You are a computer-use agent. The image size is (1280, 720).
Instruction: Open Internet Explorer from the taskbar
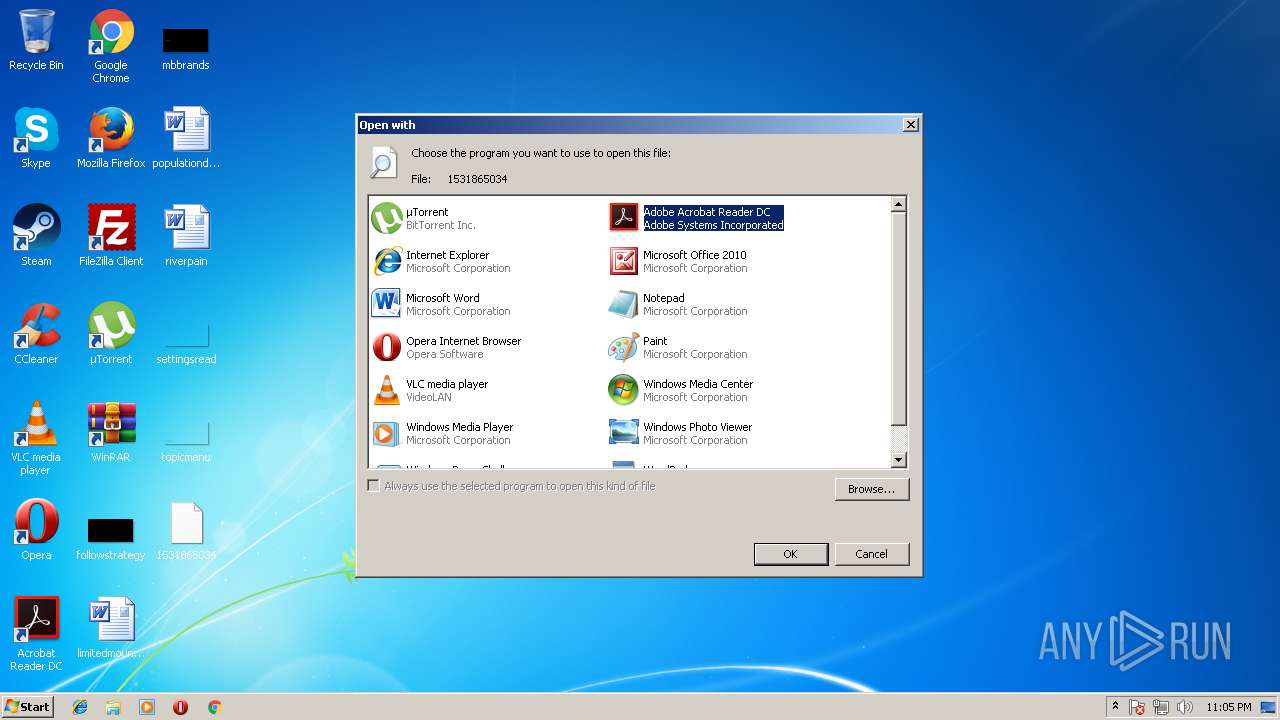tap(80, 707)
